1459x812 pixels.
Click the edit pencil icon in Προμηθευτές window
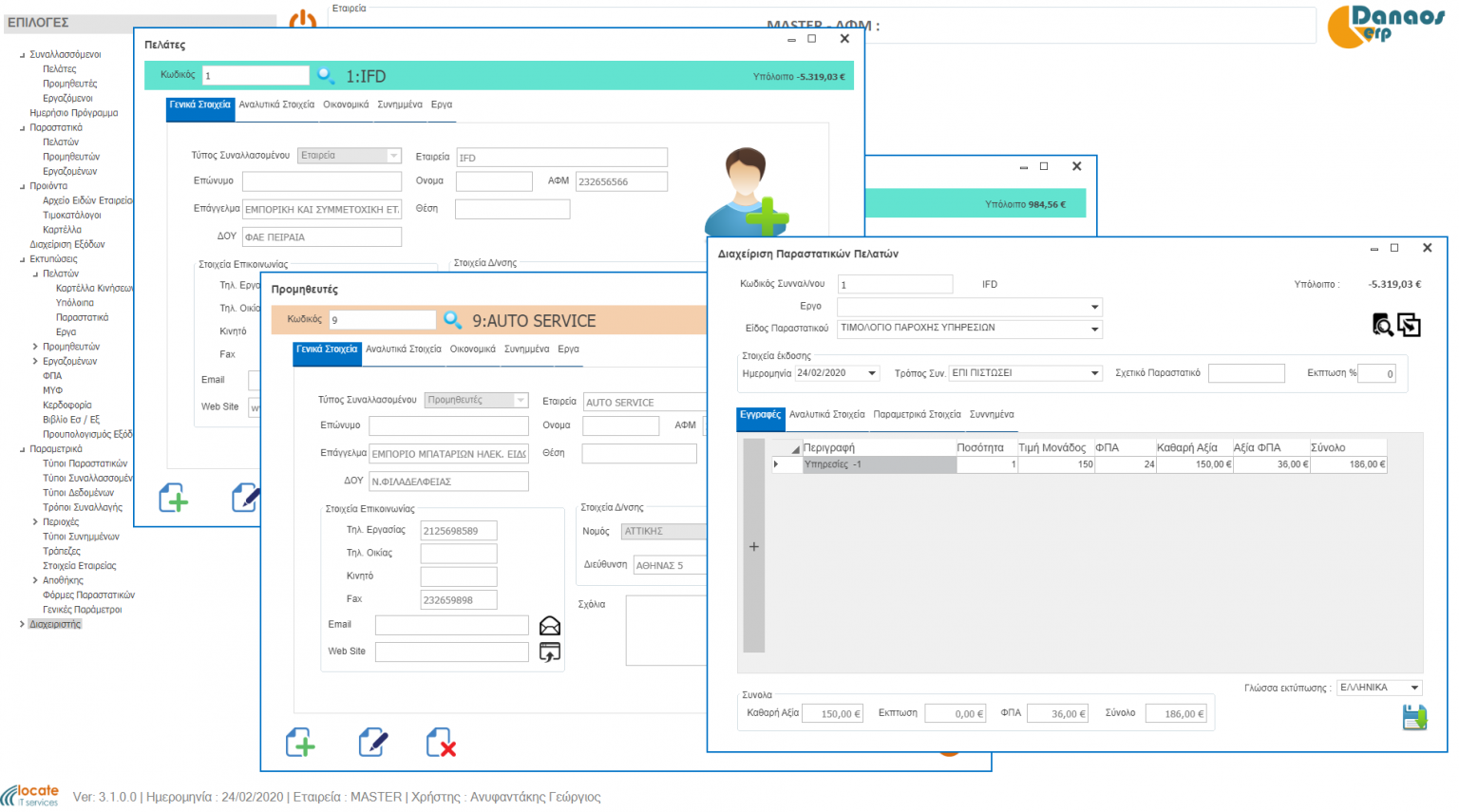click(x=372, y=742)
